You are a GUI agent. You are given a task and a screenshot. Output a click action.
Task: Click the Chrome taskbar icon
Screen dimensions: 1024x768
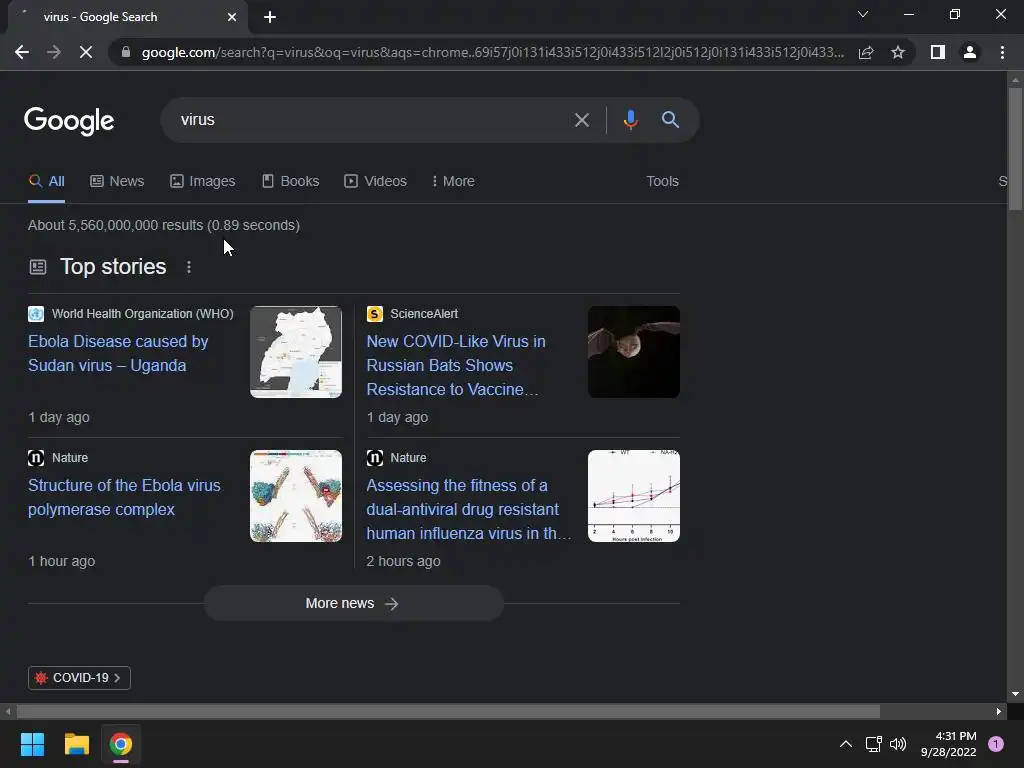tap(120, 744)
